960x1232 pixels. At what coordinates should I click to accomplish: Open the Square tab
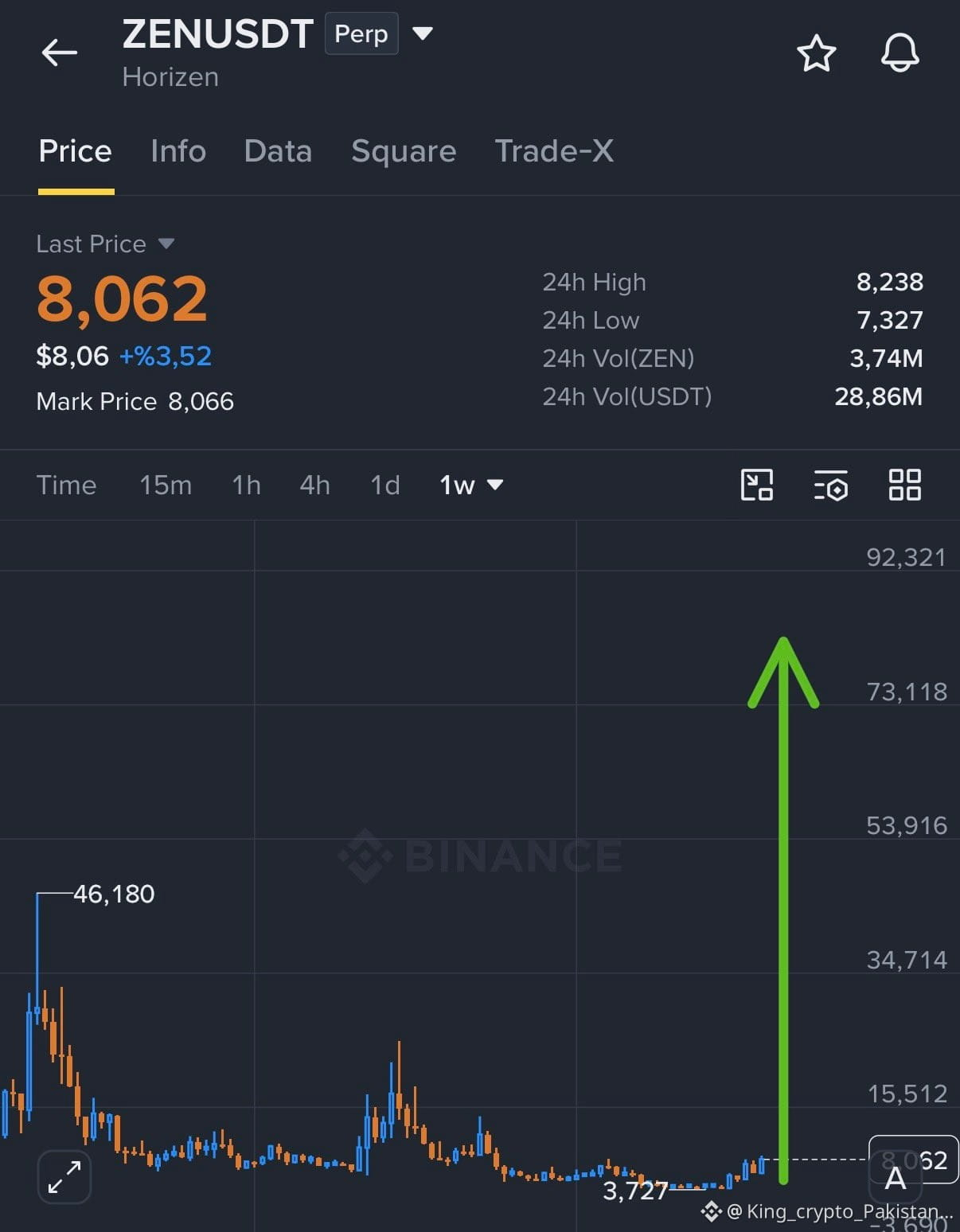(404, 151)
